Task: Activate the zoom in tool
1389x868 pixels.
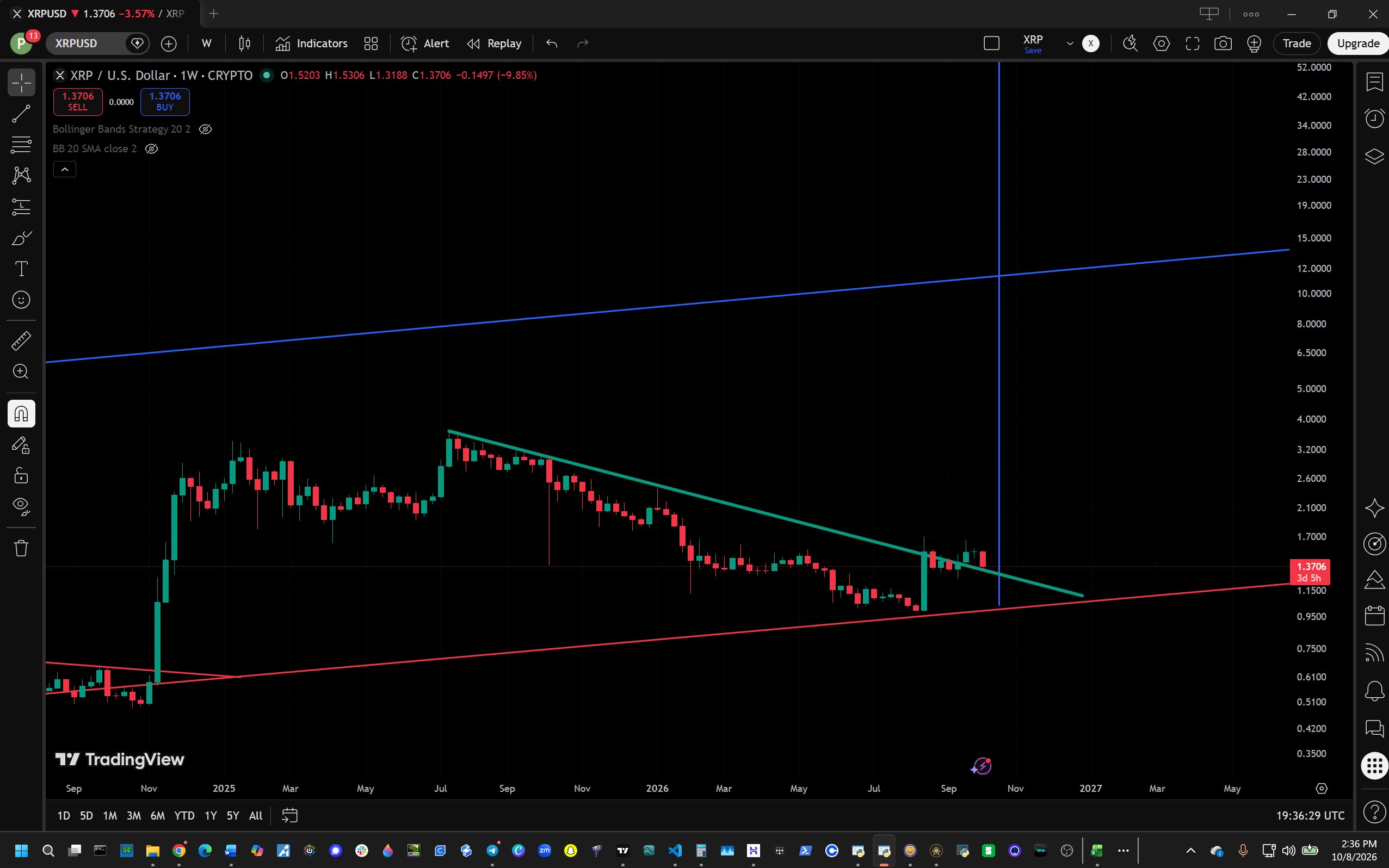Action: coord(21,372)
